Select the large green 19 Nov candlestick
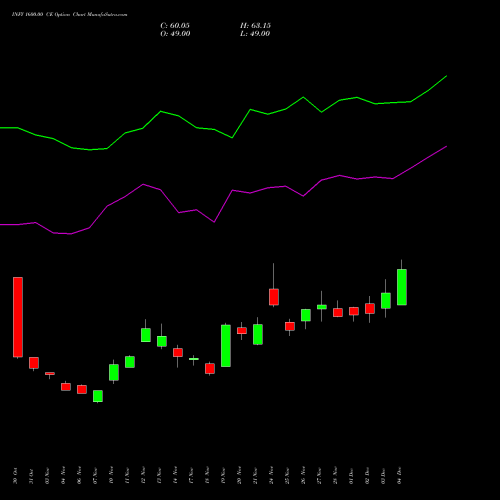Image resolution: width=500 pixels, height=500 pixels. 226,346
